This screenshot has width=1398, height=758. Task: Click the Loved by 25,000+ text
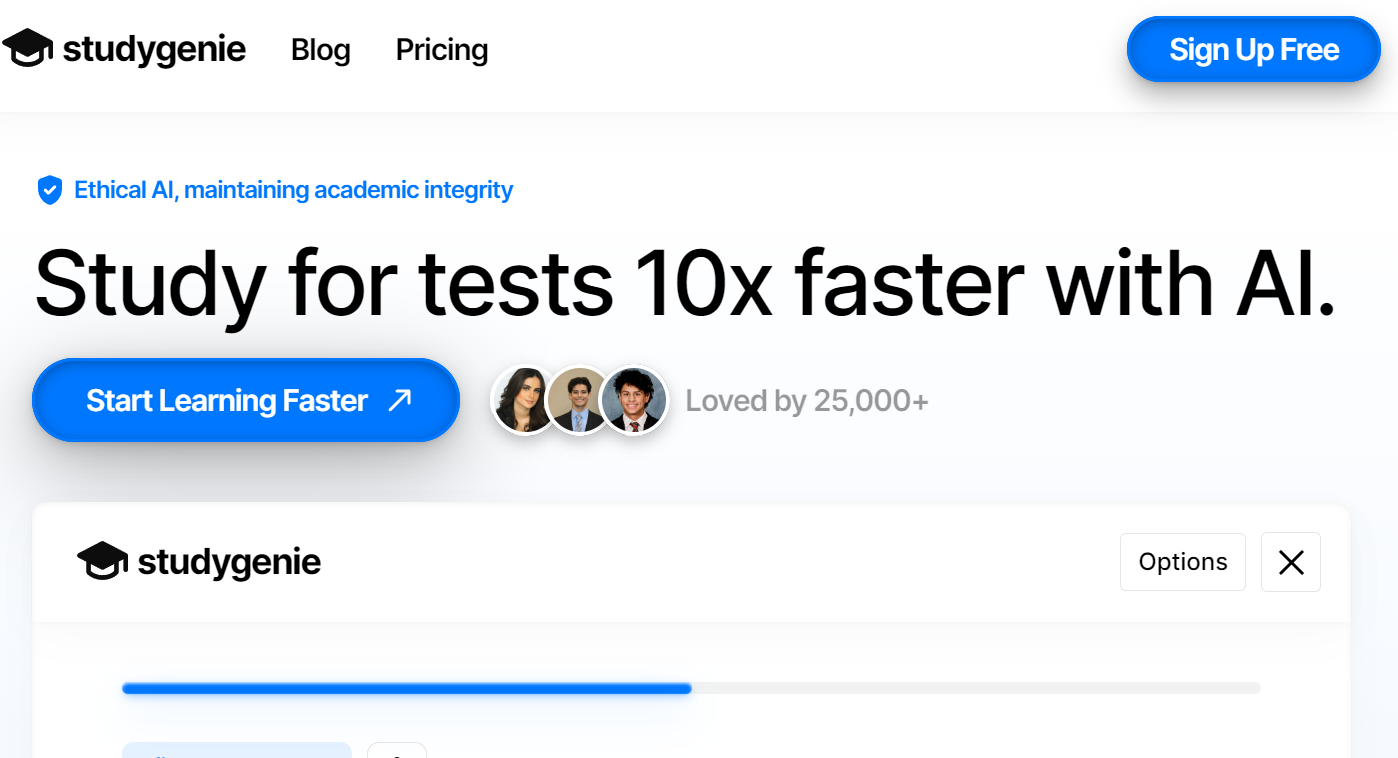pyautogui.click(x=807, y=401)
